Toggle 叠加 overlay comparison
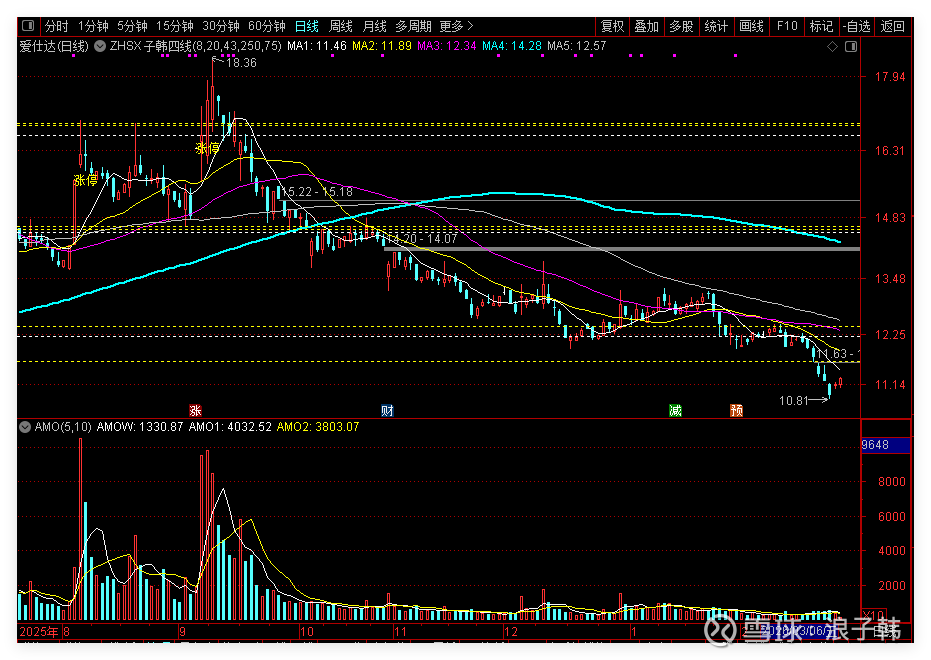 647,26
